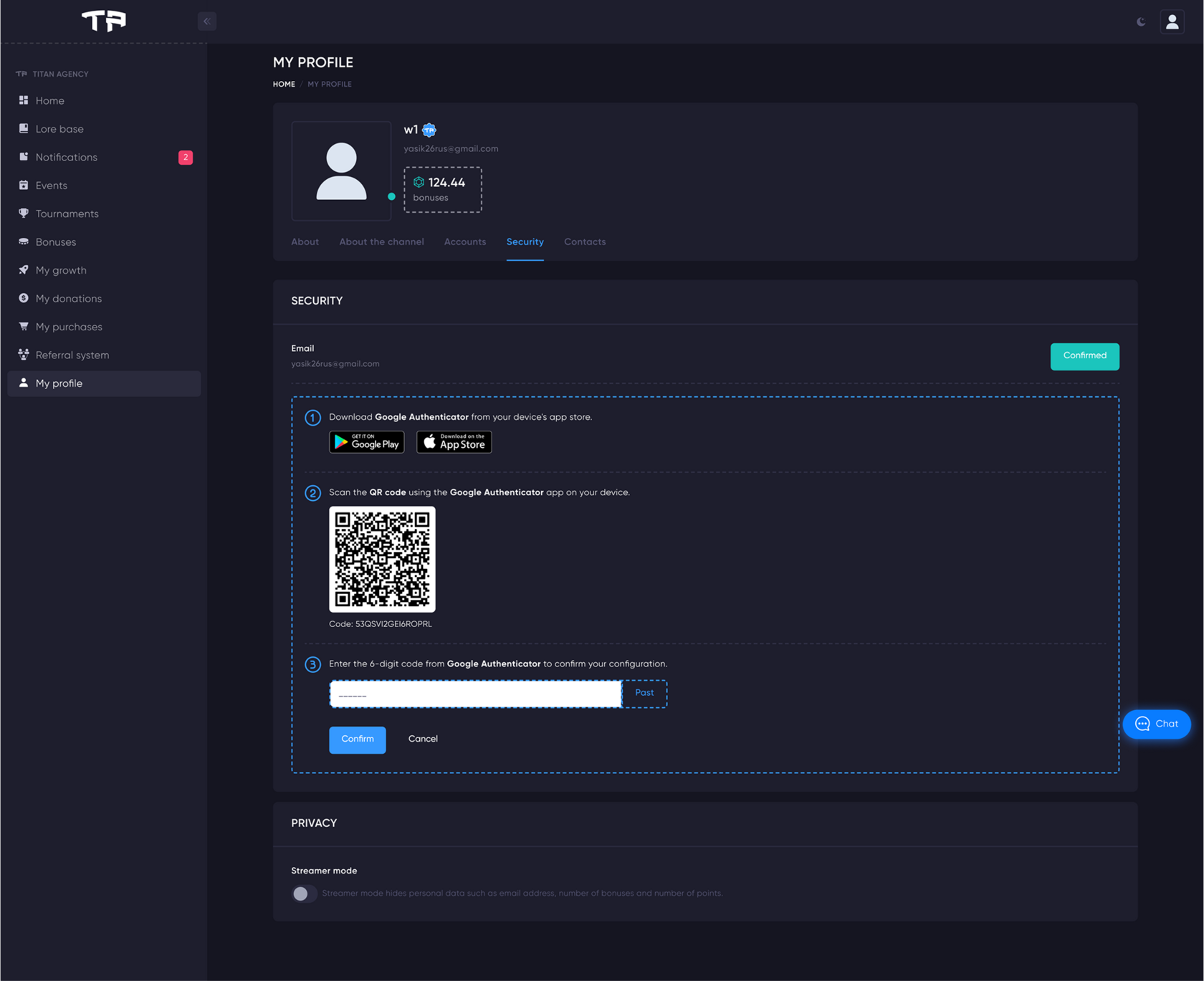Open Events from the sidebar
The height and width of the screenshot is (981, 1204).
tap(104, 186)
